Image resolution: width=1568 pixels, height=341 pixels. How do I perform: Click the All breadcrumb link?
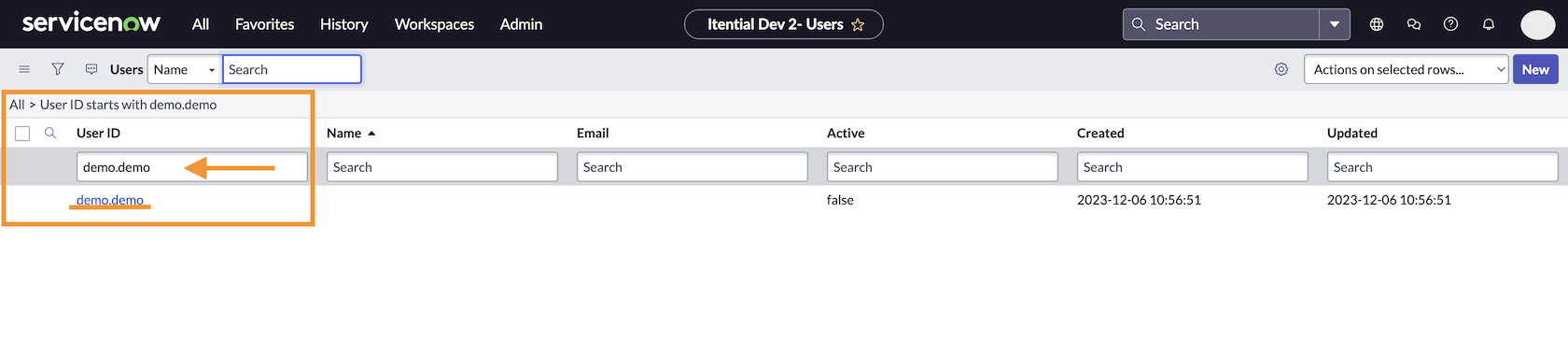(x=17, y=105)
